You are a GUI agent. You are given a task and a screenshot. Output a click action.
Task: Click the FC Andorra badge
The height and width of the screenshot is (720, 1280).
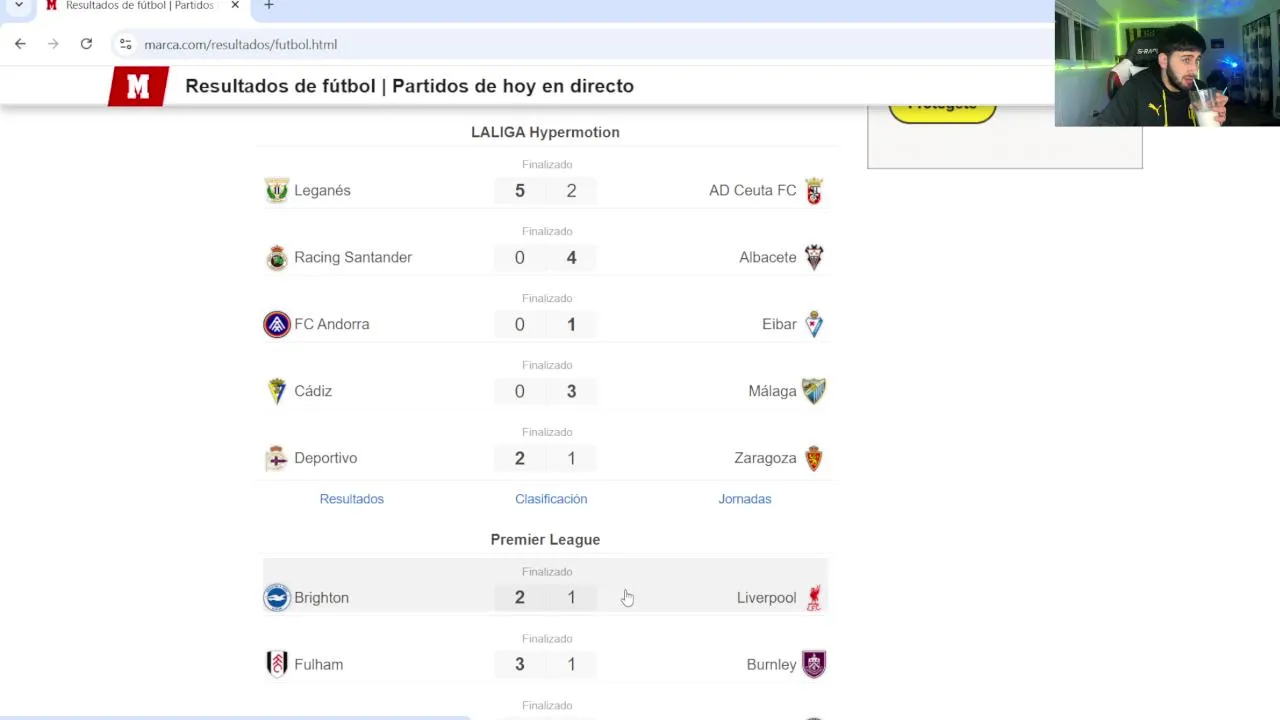[x=277, y=324]
